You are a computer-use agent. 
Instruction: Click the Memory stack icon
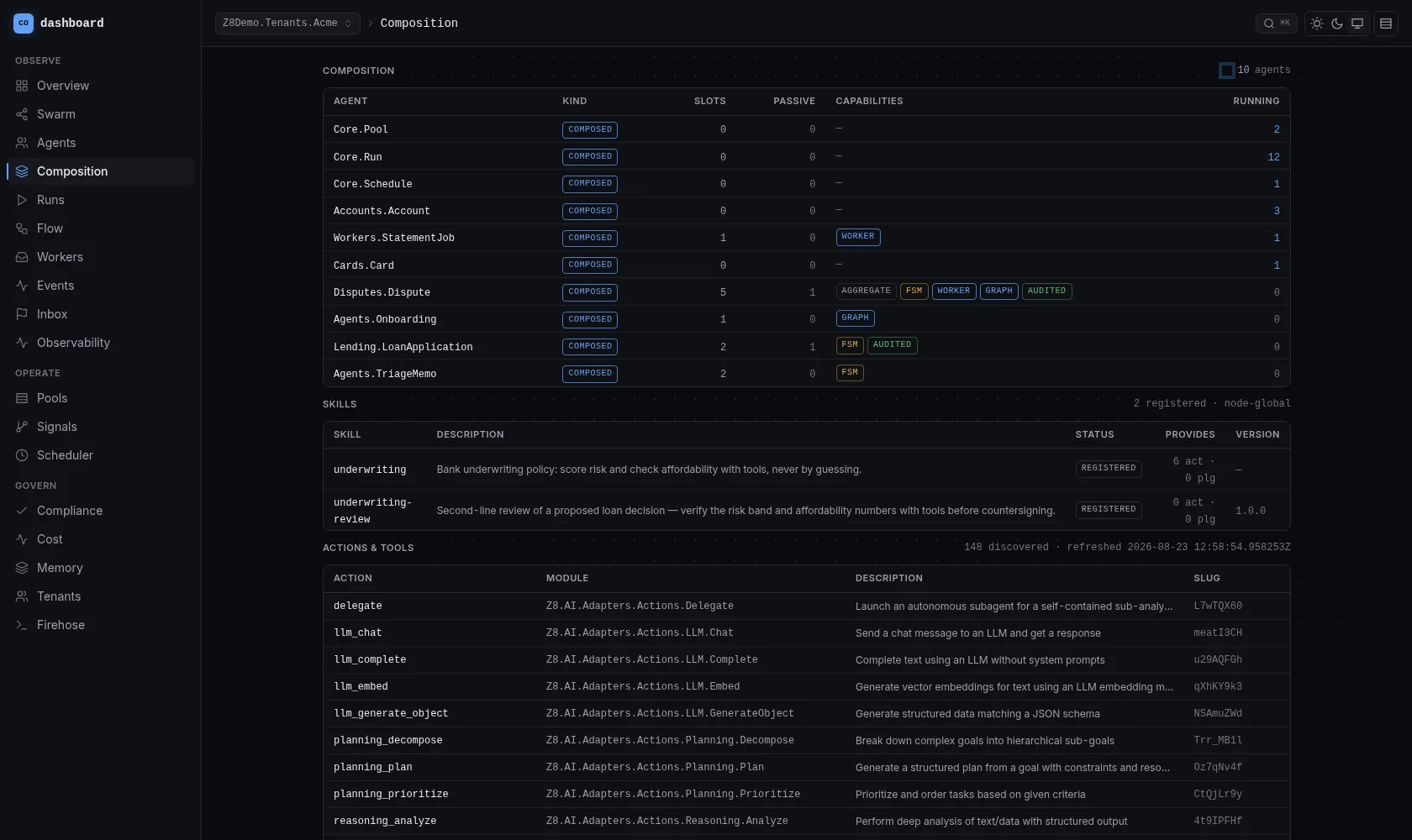[22, 568]
